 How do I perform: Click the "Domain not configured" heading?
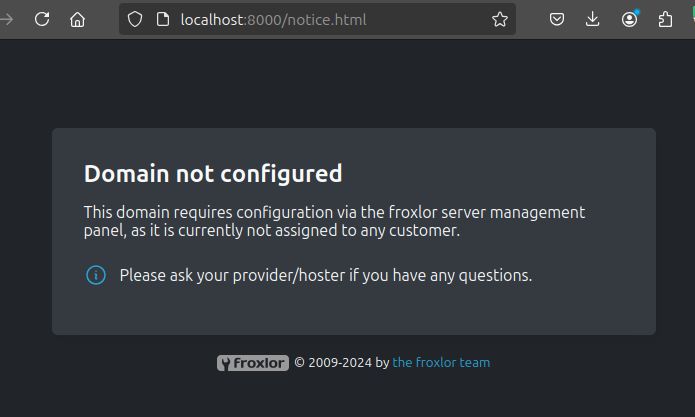pyautogui.click(x=213, y=174)
